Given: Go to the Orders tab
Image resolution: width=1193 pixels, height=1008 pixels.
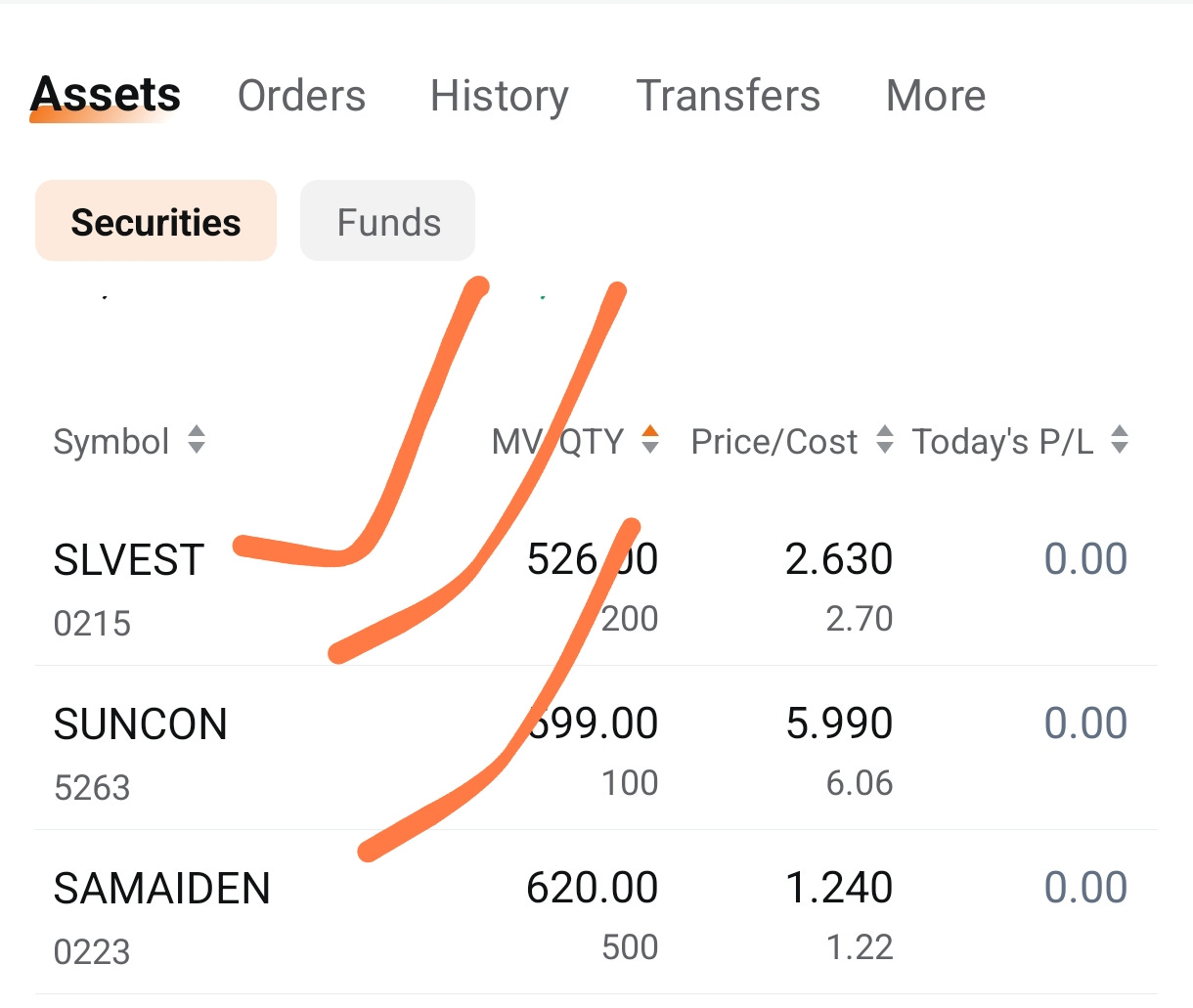Looking at the screenshot, I should (x=301, y=96).
